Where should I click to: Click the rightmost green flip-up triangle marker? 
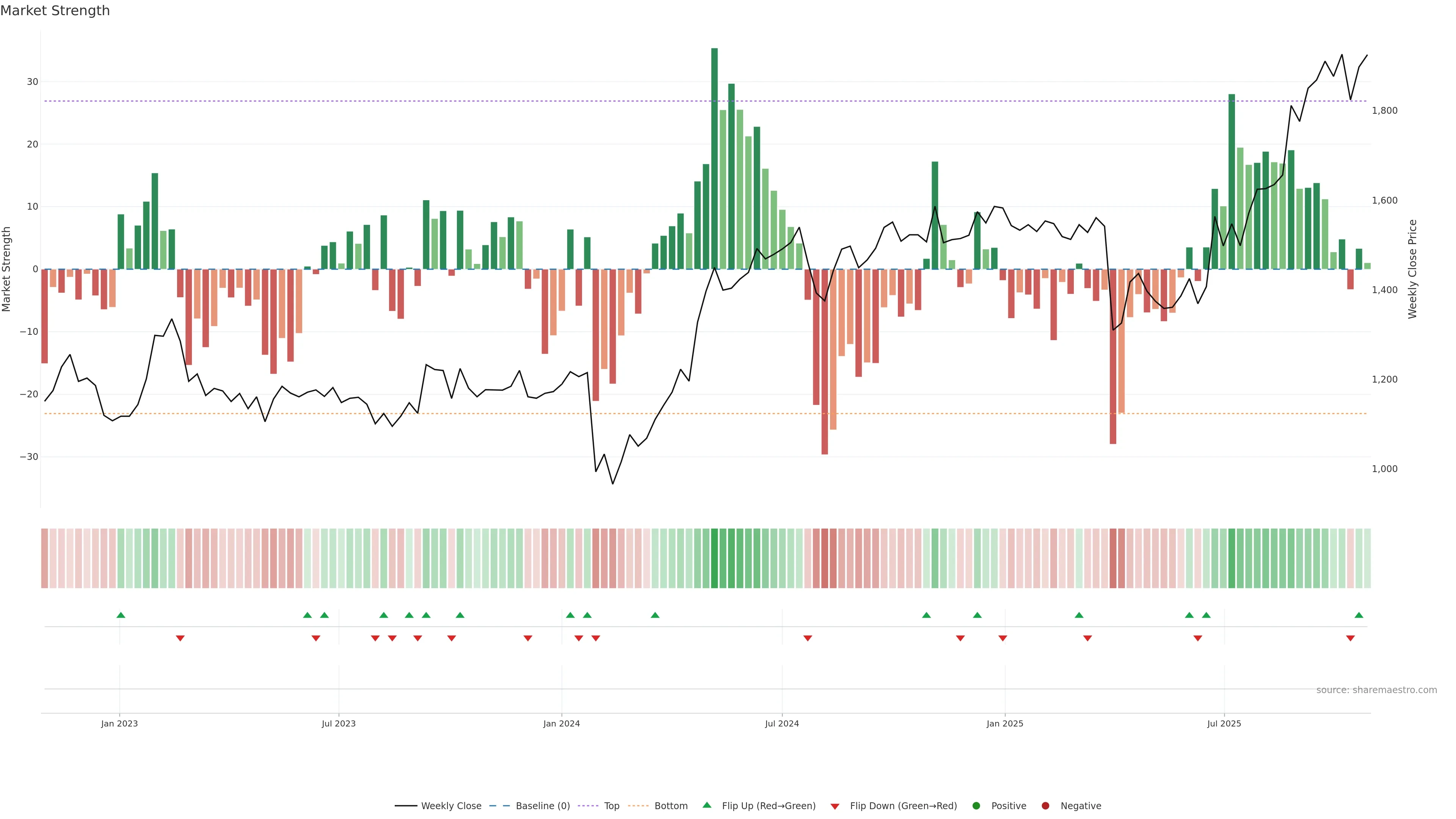click(1359, 615)
